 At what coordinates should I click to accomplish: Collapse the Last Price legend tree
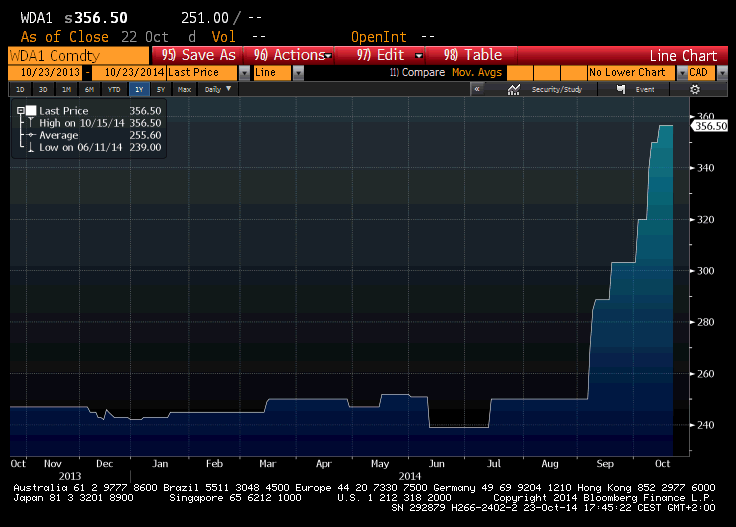20,111
